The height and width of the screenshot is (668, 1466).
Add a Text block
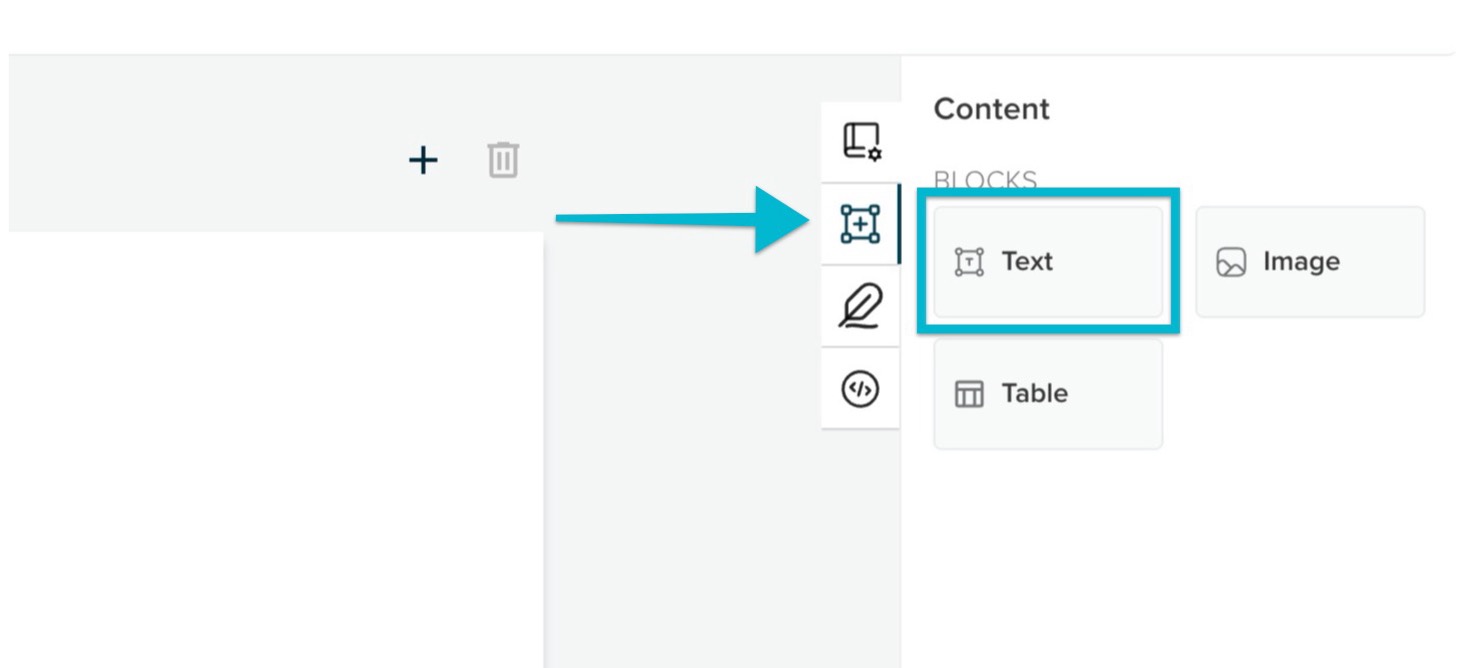point(1048,262)
